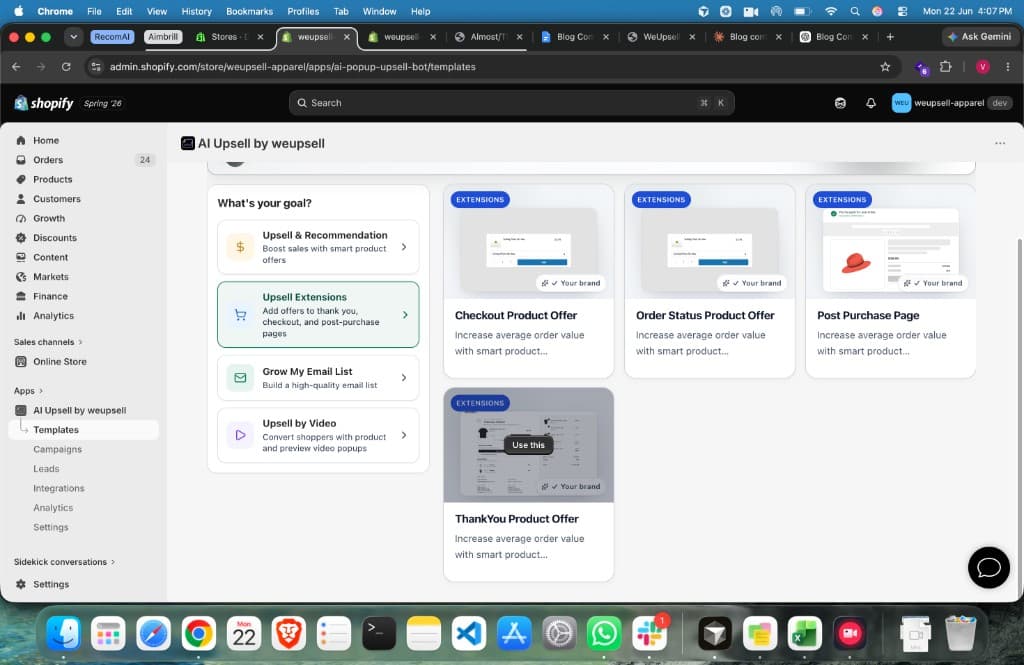
Task: Open the History menu
Action: coord(196,11)
